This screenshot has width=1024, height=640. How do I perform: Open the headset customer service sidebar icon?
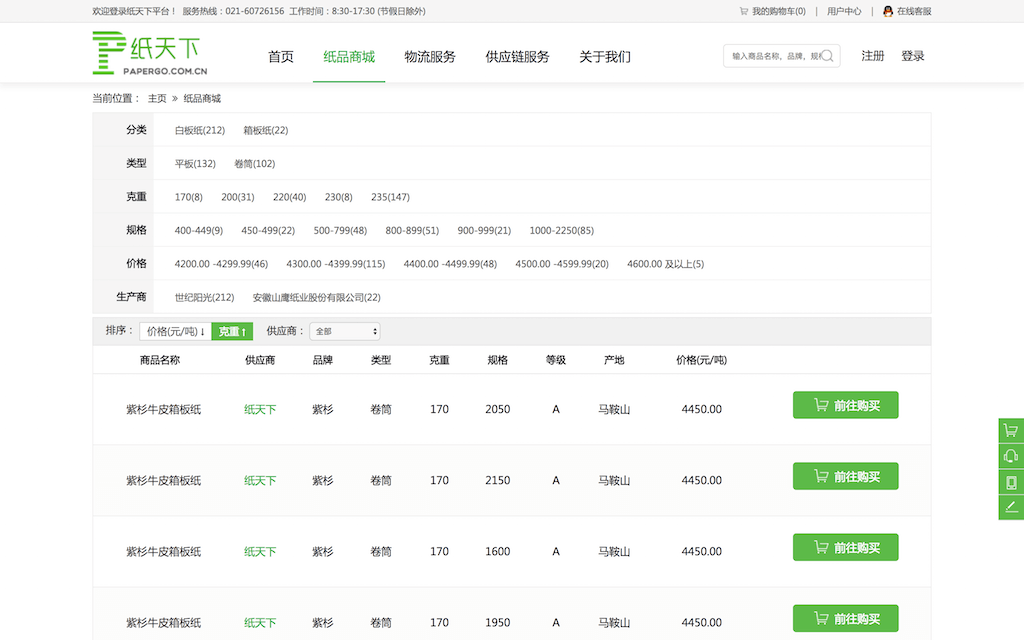tap(1011, 457)
